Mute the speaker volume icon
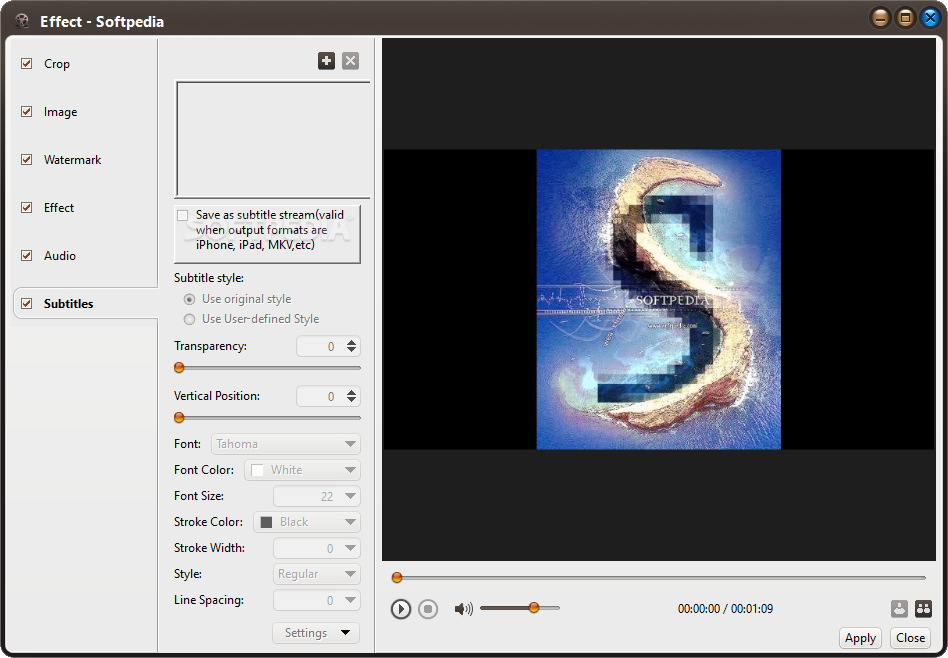 [x=463, y=608]
